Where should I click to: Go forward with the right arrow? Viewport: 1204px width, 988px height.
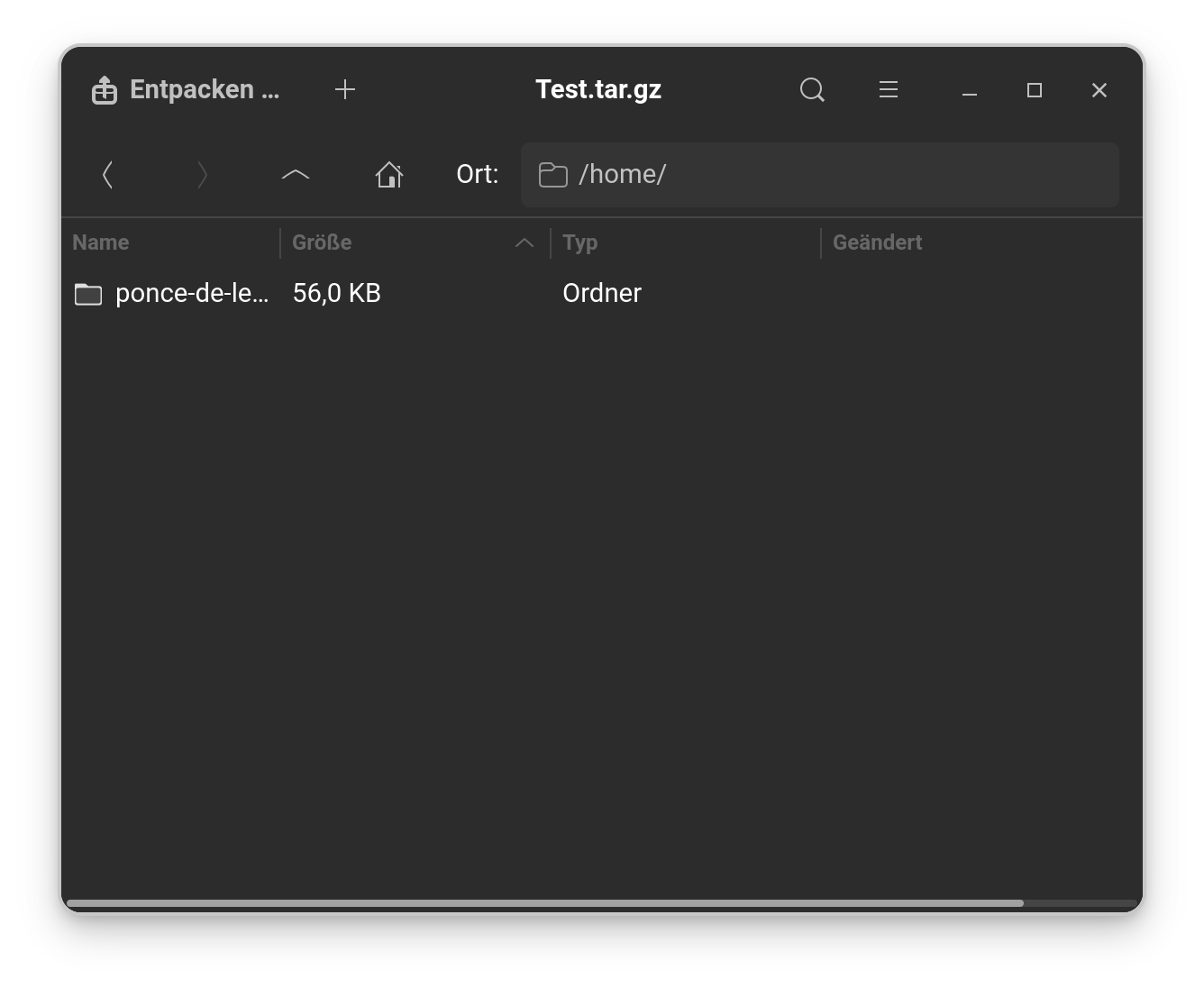click(202, 175)
